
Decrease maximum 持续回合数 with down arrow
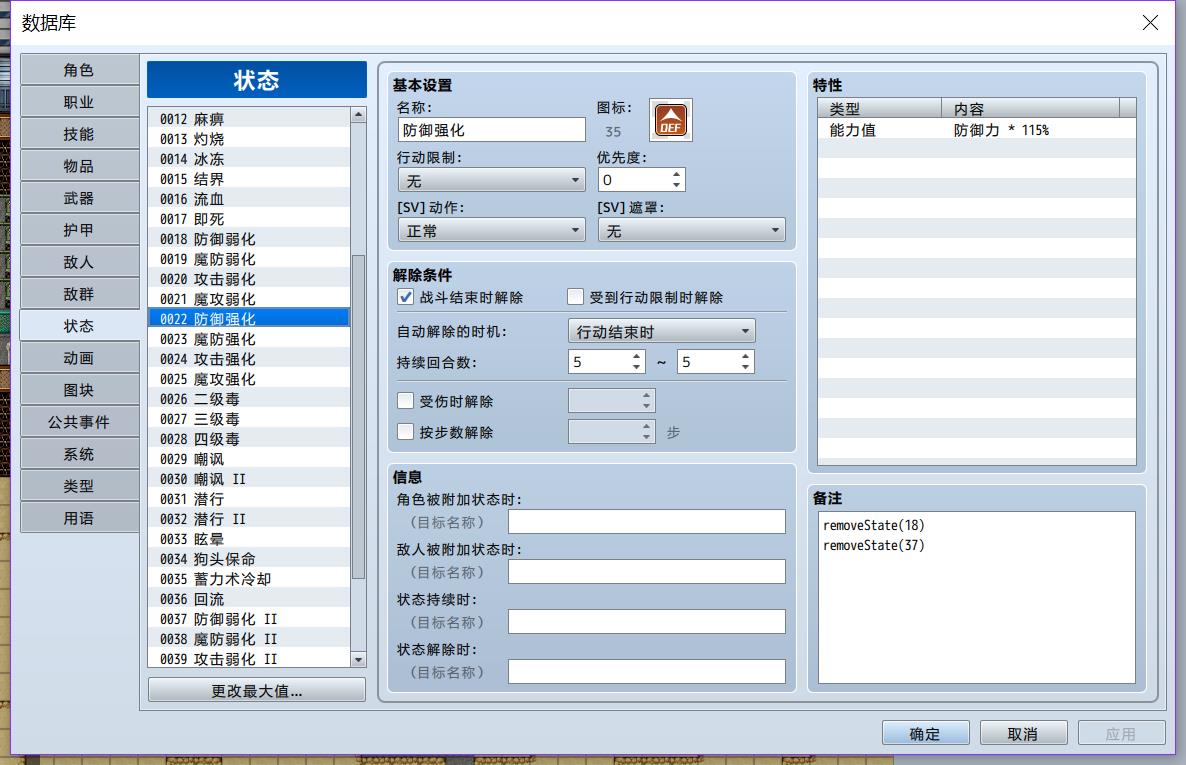(x=746, y=367)
